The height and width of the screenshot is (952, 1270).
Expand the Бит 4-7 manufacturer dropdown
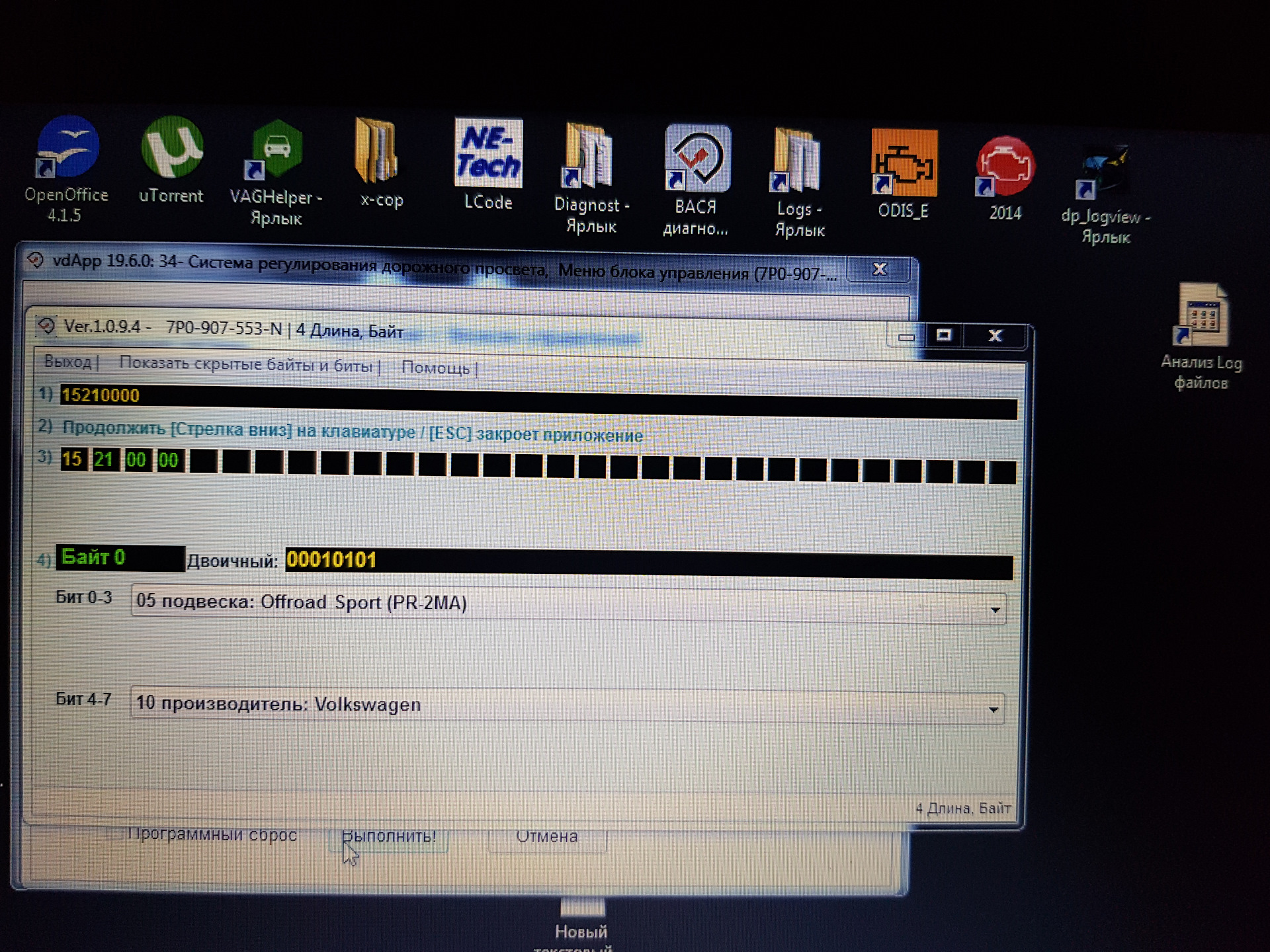[x=993, y=709]
